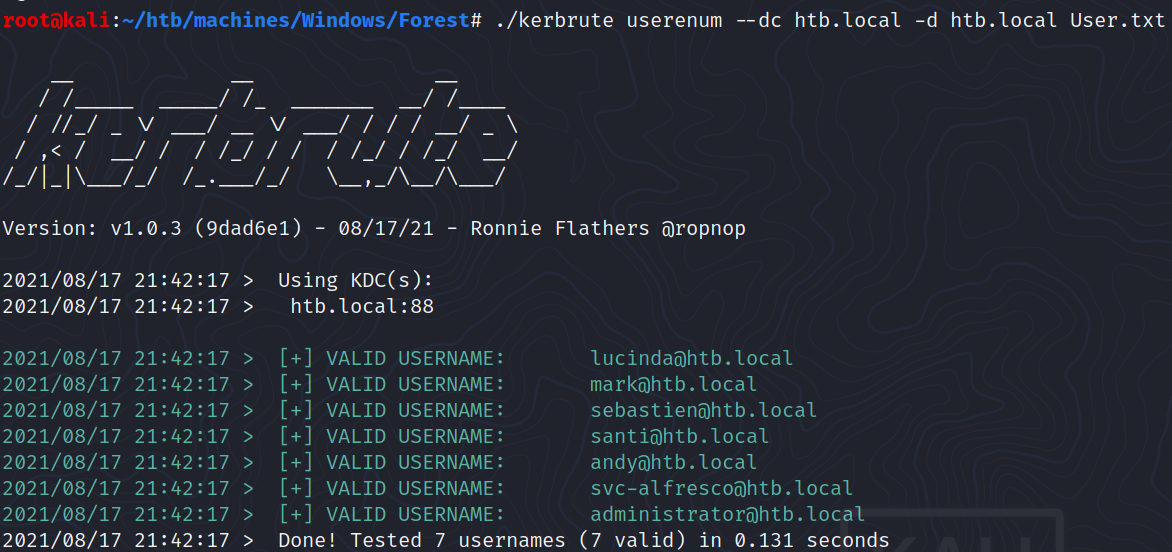Click the --dc flag in command
This screenshot has width=1172, height=552.
click(x=758, y=21)
